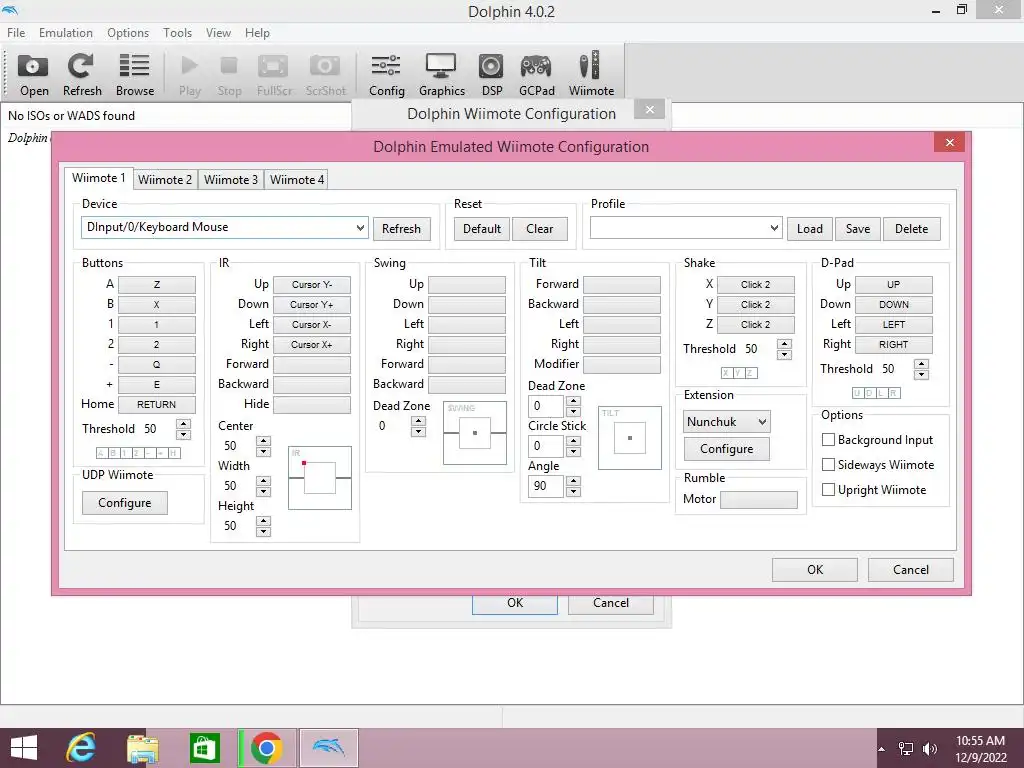Click OK in Emulated Wiimote dialog

pos(814,569)
